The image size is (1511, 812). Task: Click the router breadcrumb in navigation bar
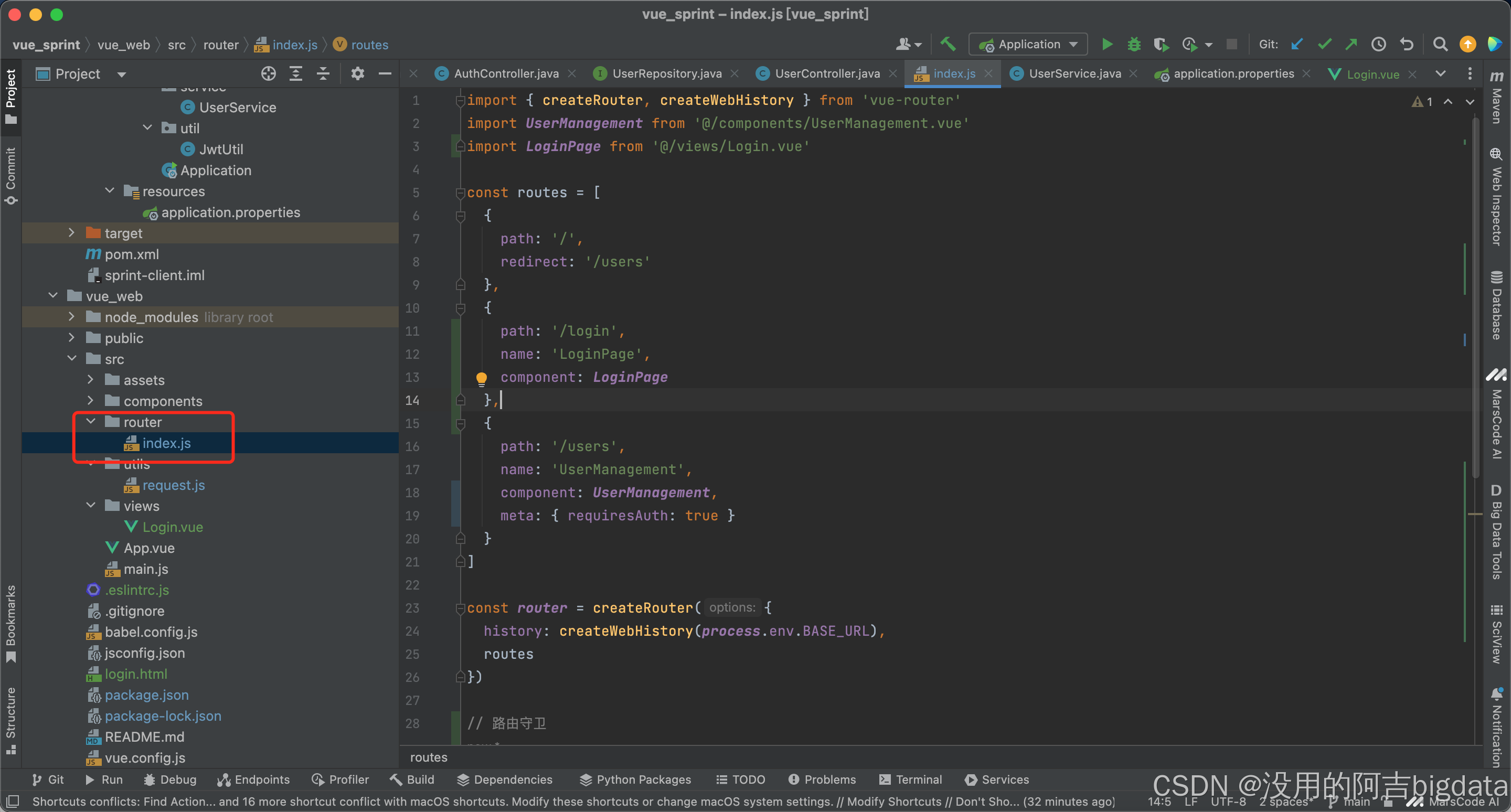coord(220,45)
